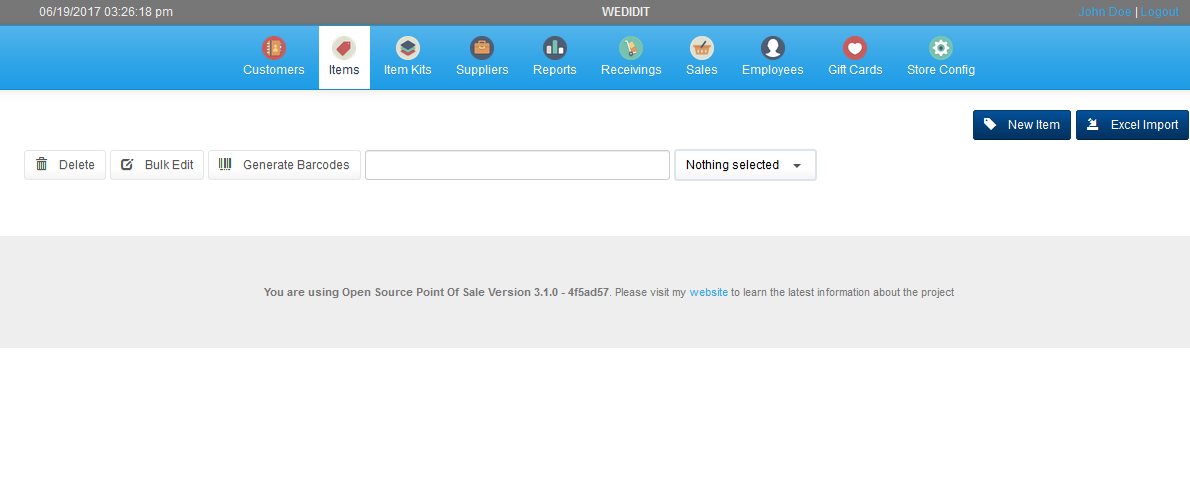Open the John Doe user link
The height and width of the screenshot is (498, 1190).
click(x=1104, y=12)
